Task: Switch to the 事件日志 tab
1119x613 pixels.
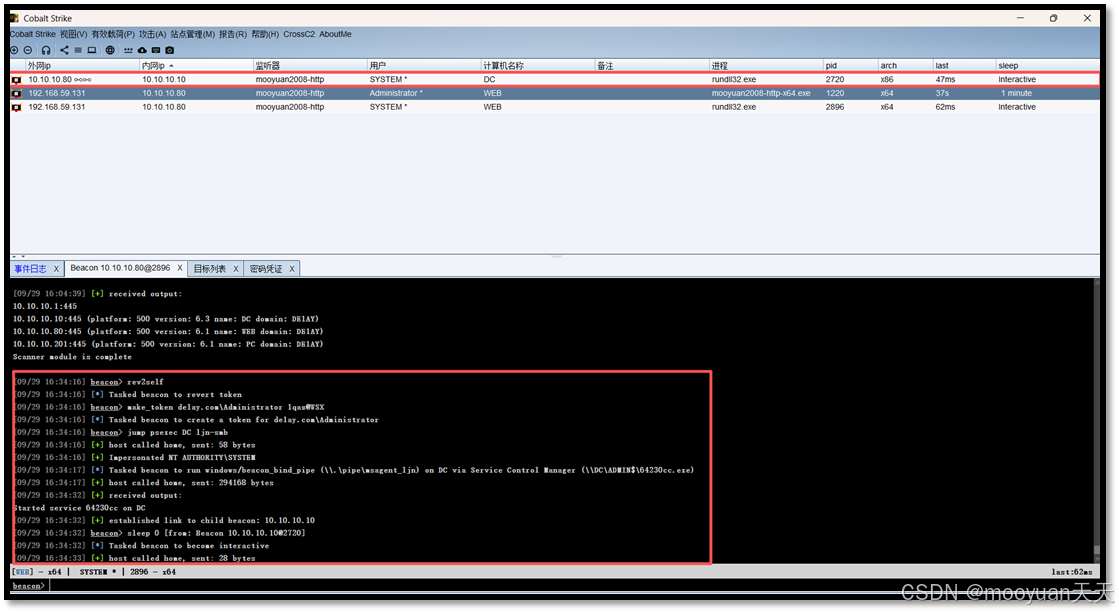Action: 31,269
